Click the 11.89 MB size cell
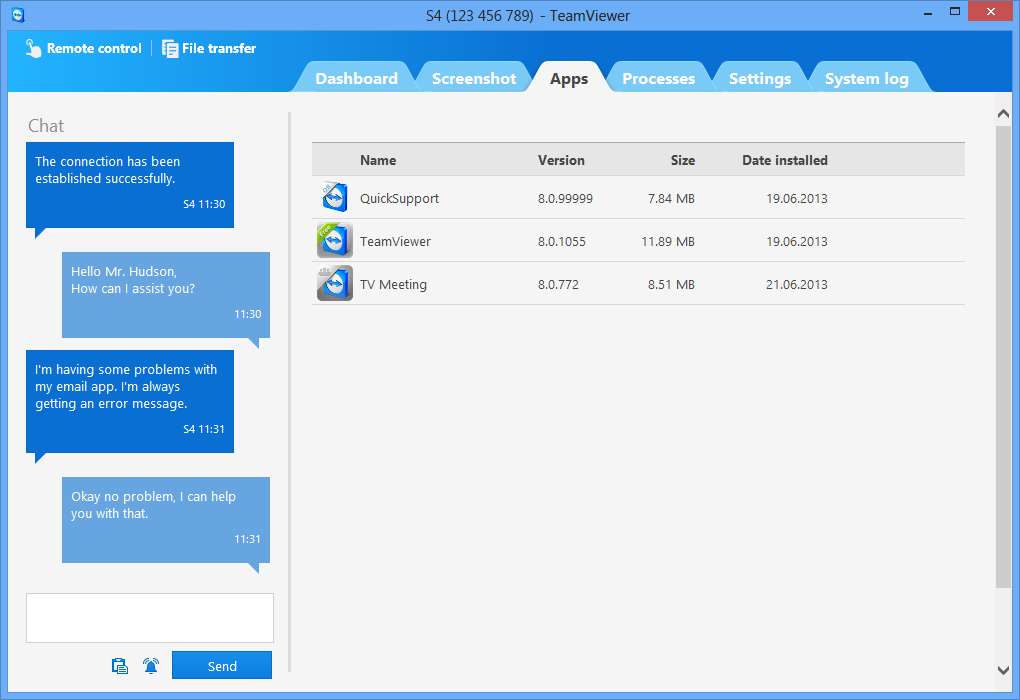Image resolution: width=1020 pixels, height=700 pixels. pyautogui.click(x=667, y=241)
